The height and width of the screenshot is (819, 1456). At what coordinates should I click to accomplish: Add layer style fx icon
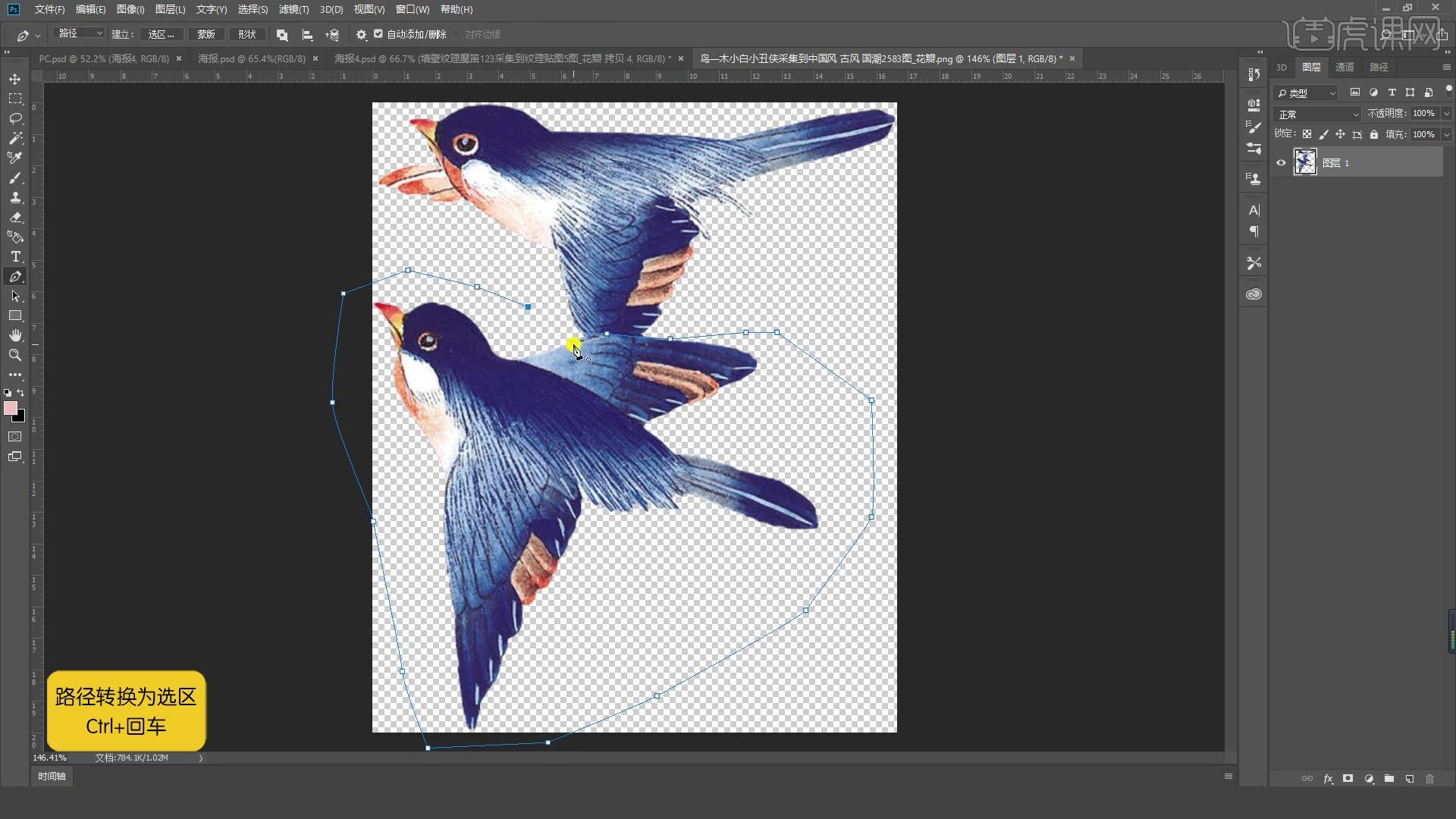[x=1328, y=779]
